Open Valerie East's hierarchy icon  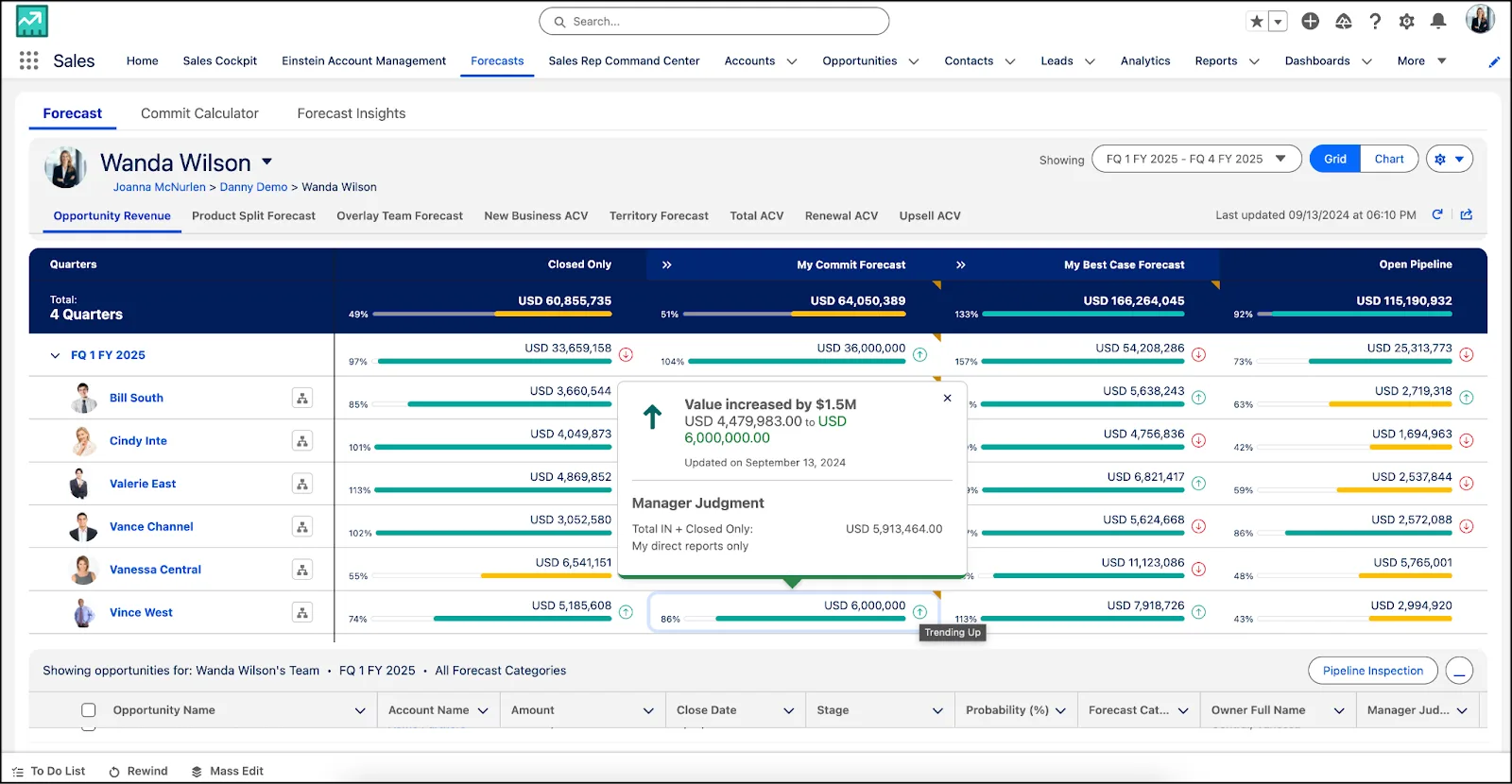pyautogui.click(x=302, y=484)
